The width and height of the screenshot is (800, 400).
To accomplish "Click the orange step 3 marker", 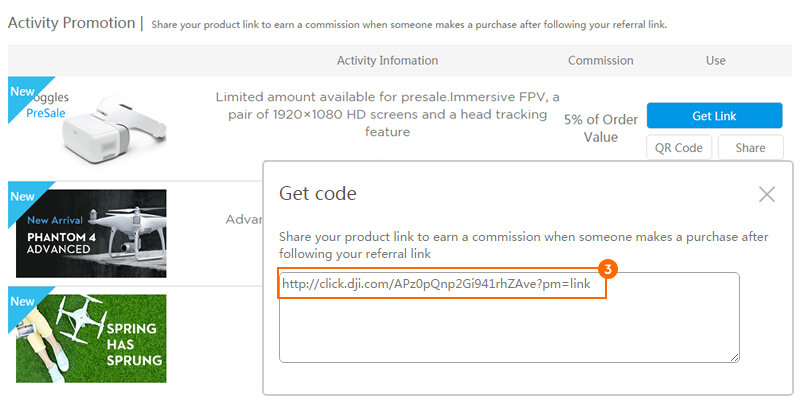I will click(607, 269).
